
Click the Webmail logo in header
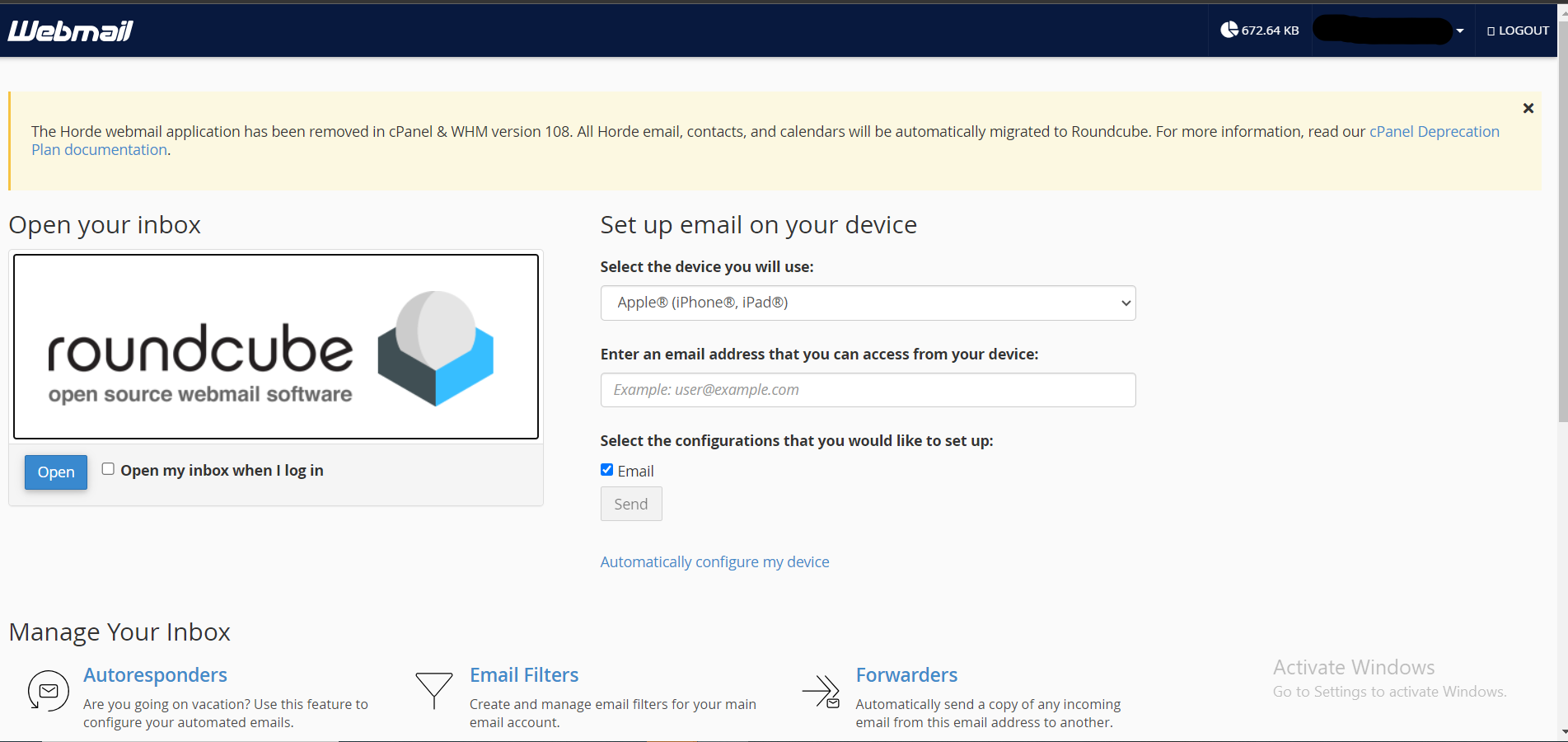(x=70, y=31)
